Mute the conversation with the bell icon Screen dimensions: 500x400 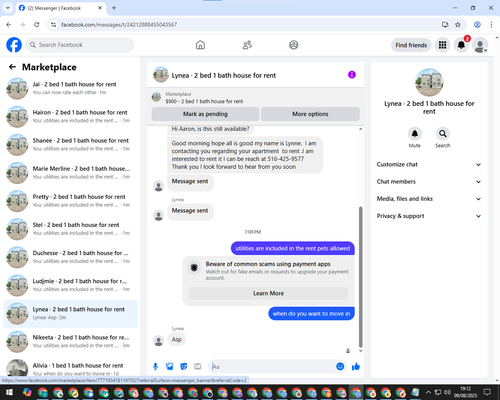(x=415, y=134)
